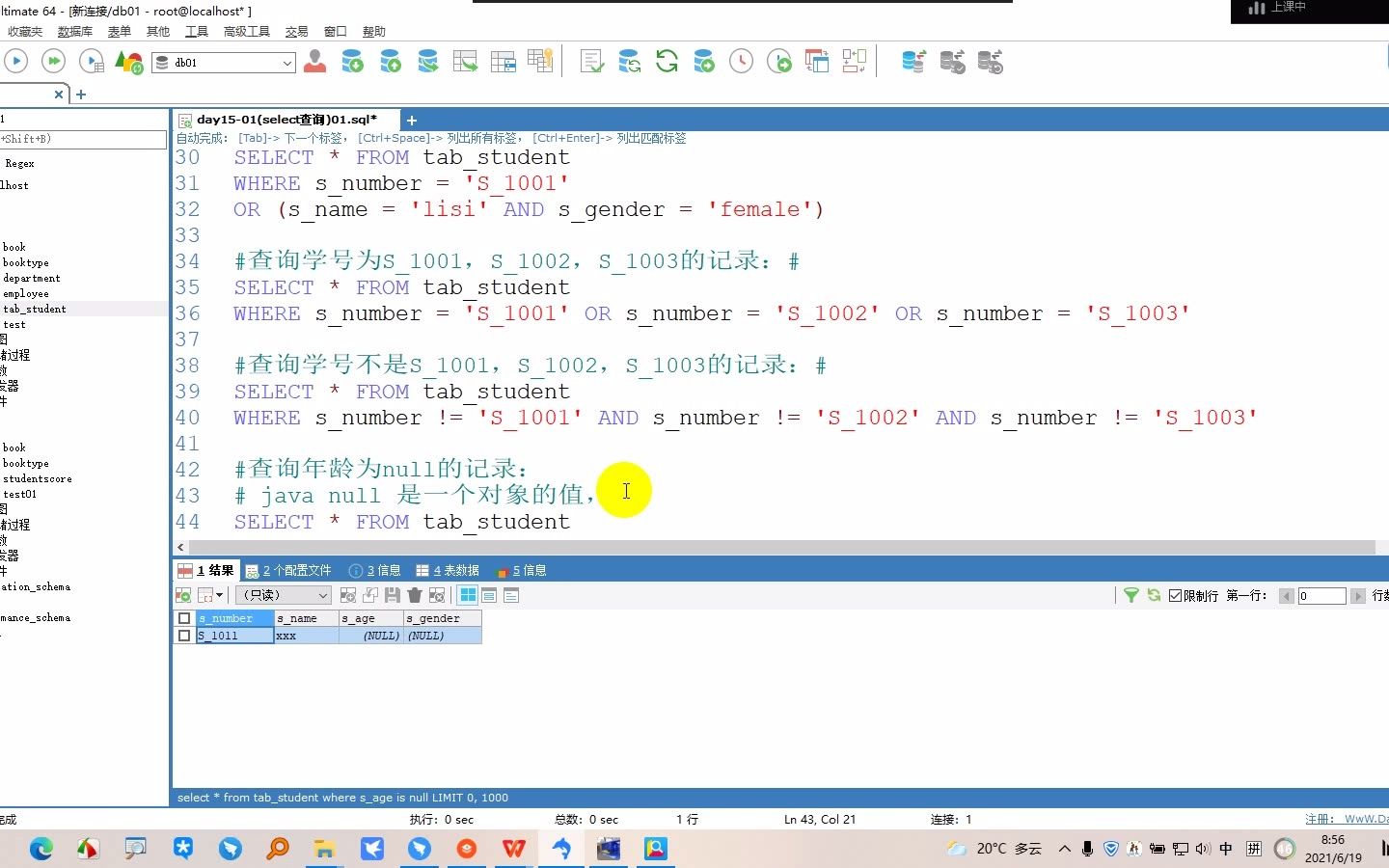Image resolution: width=1389 pixels, height=868 pixels.
Task: Open the filter icon in the results toolbar
Action: click(x=1130, y=596)
